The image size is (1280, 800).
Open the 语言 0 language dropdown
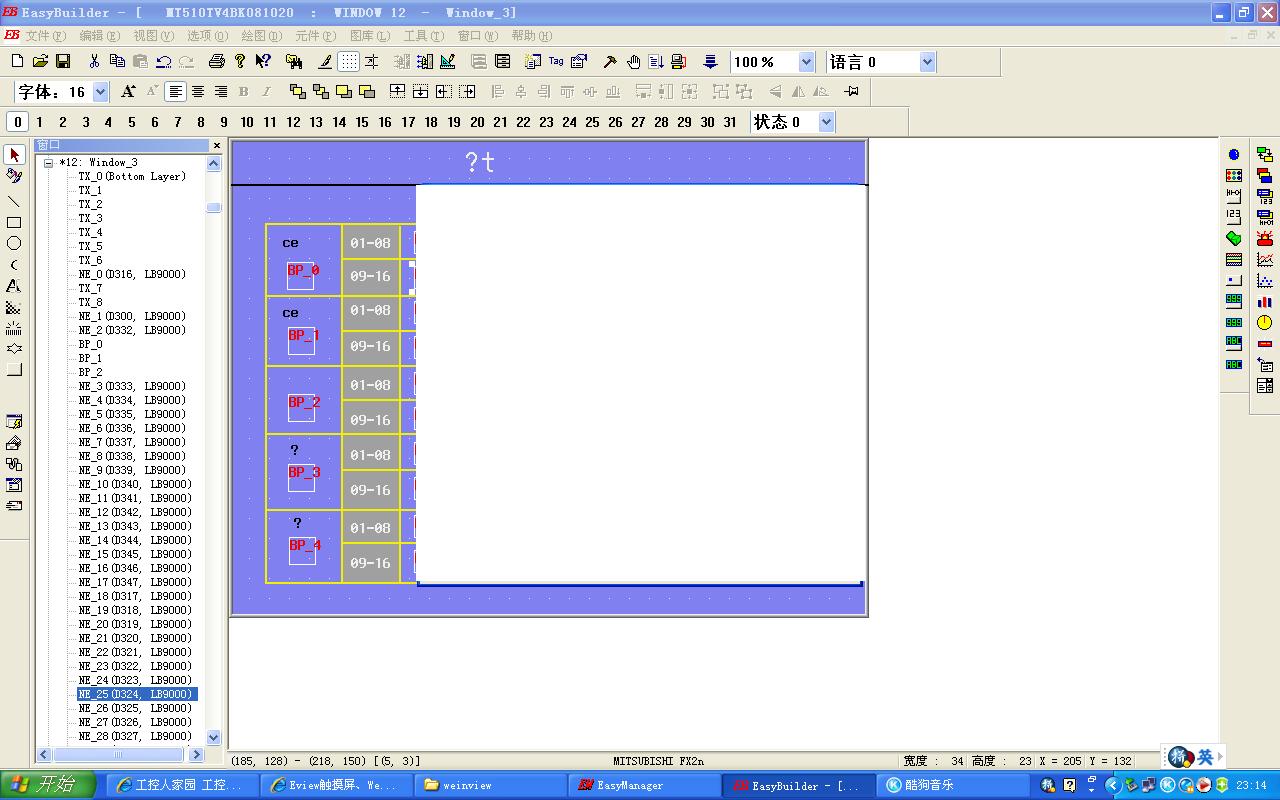(926, 62)
